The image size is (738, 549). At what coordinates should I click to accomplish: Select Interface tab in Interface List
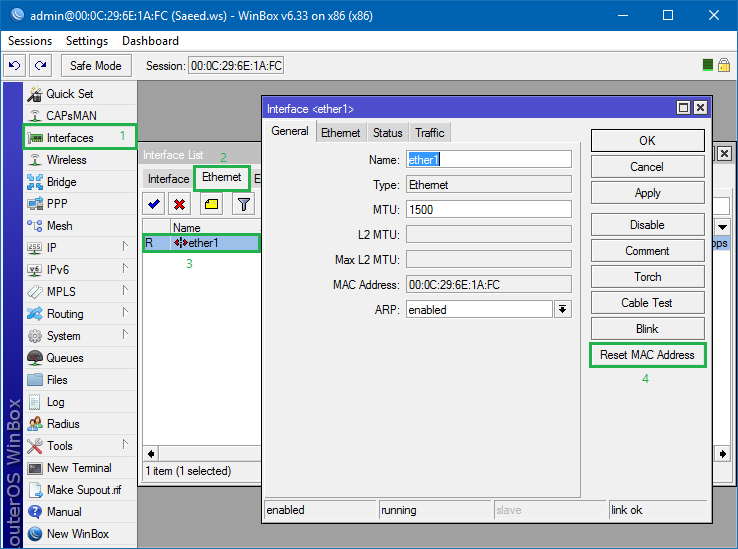pyautogui.click(x=168, y=179)
